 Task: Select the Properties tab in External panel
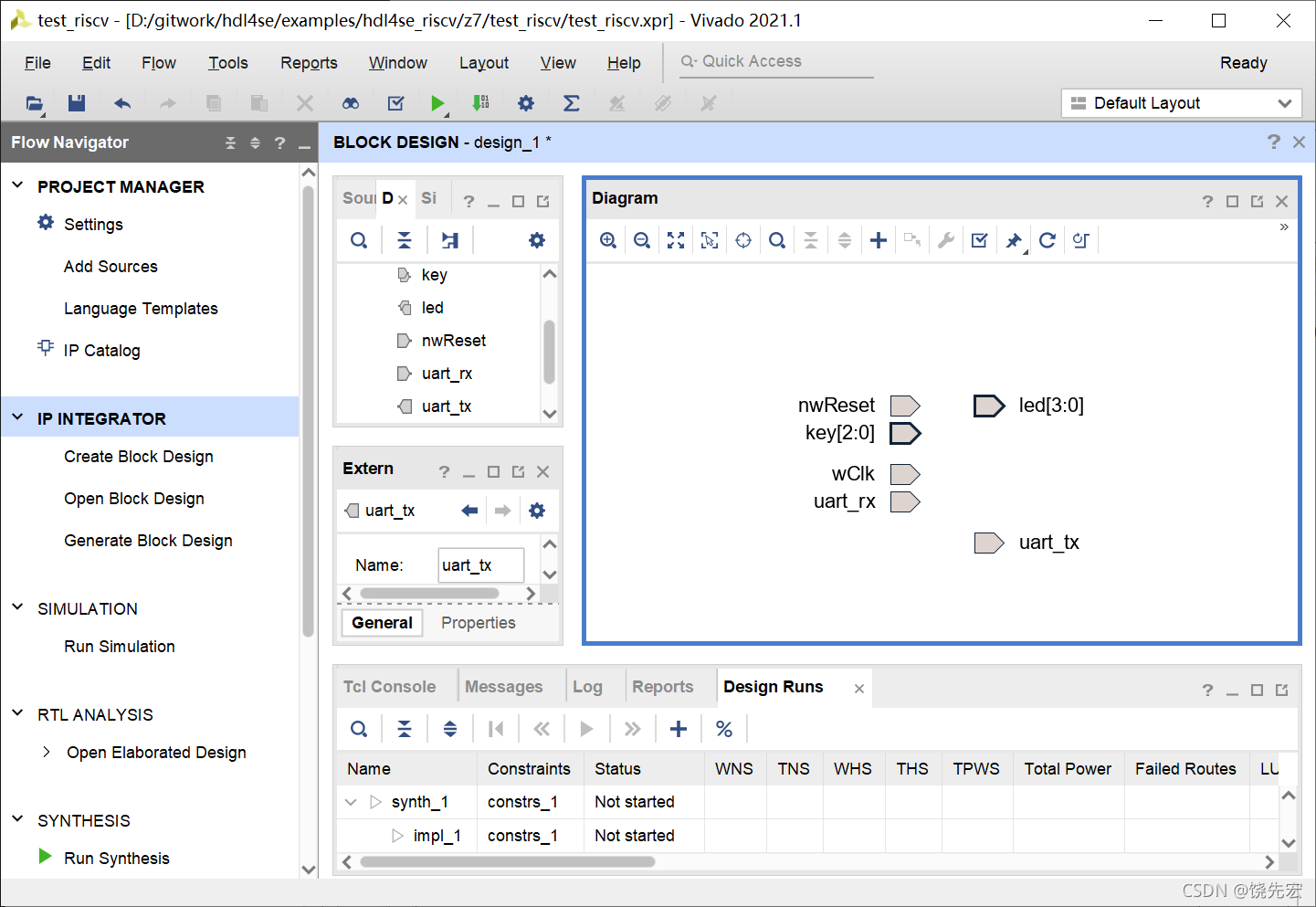pos(479,623)
